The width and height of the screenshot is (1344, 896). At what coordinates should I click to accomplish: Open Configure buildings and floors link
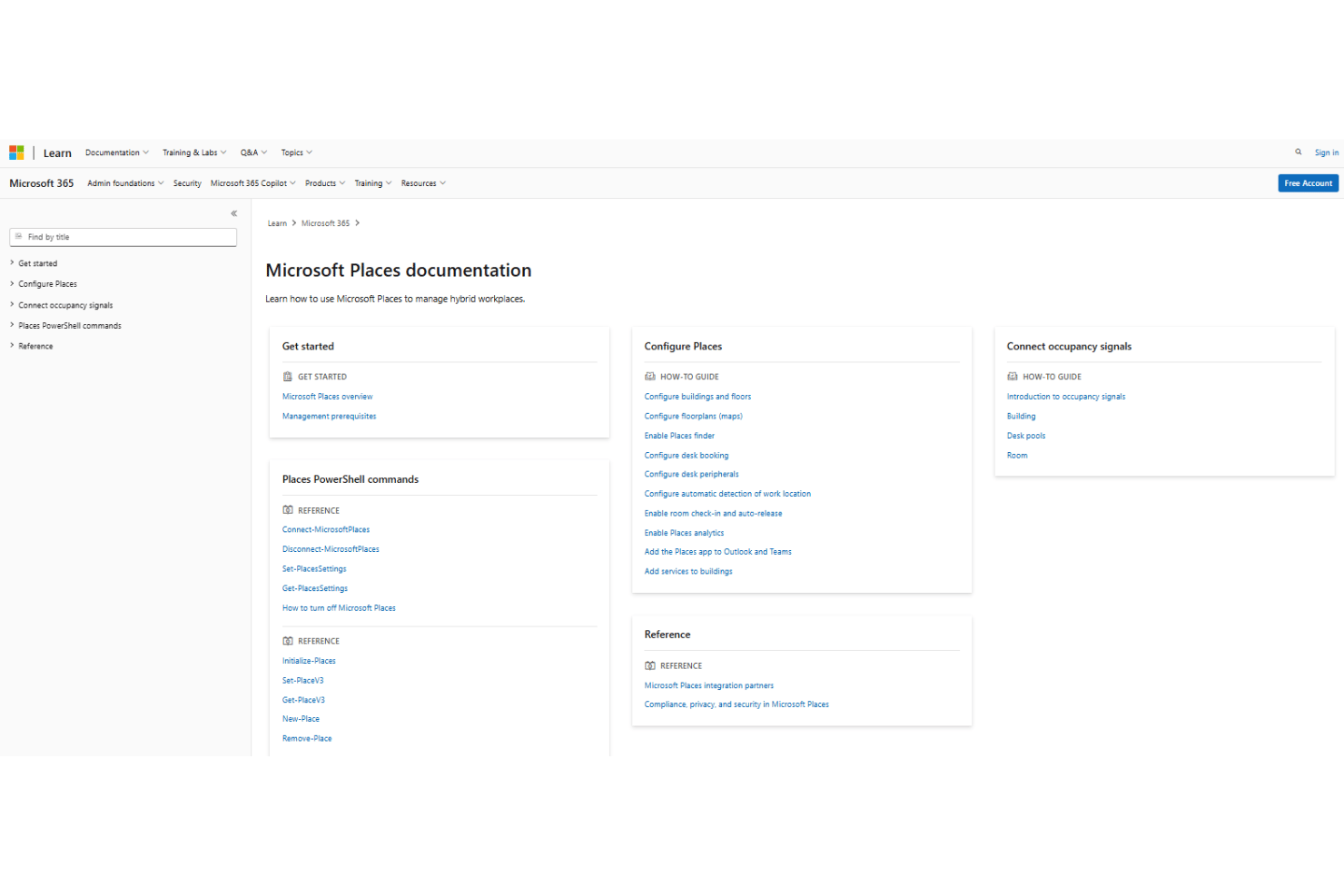(x=697, y=397)
